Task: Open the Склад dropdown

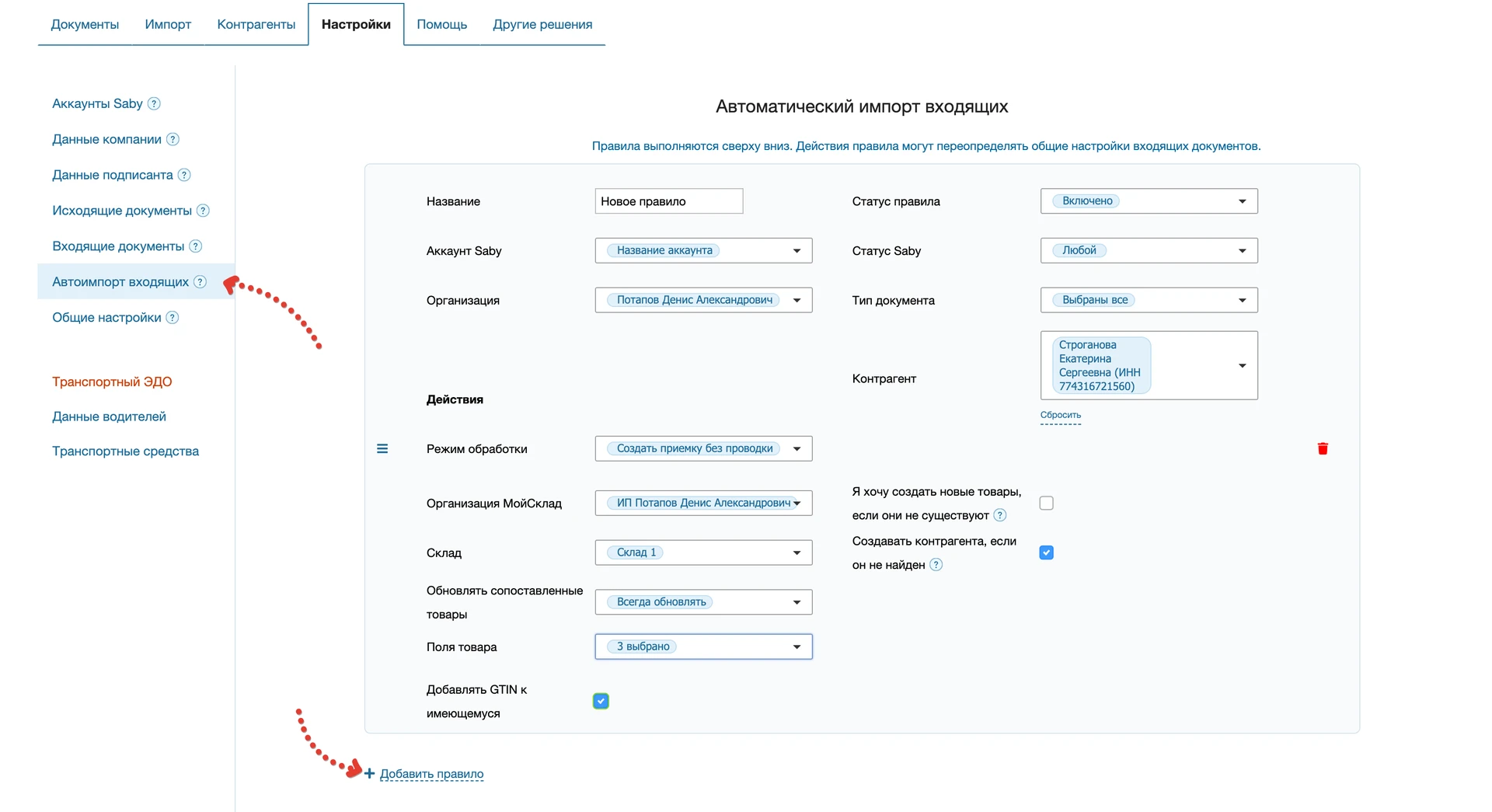Action: (703, 552)
